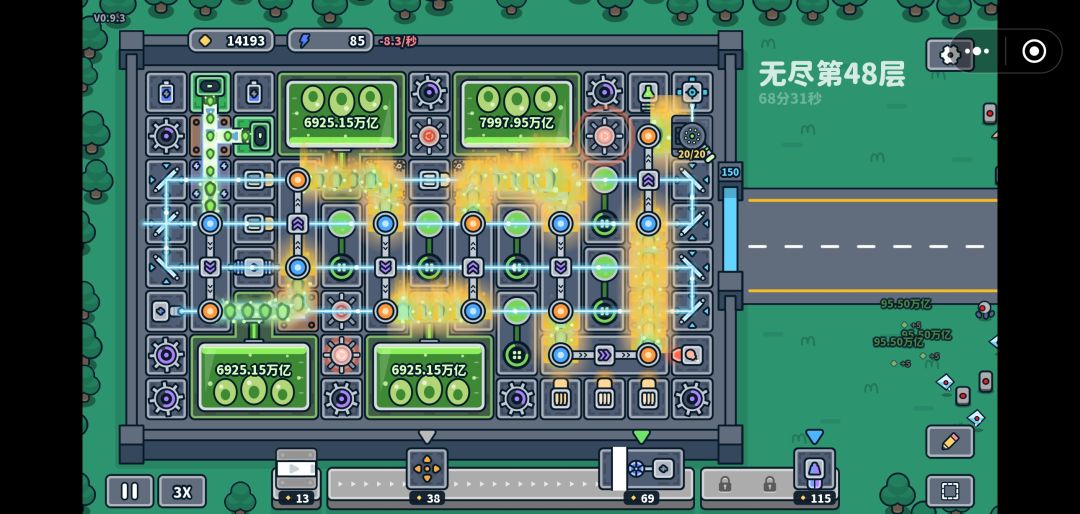Select the purple bullet card costing 115
The height and width of the screenshot is (514, 1080).
tap(813, 476)
